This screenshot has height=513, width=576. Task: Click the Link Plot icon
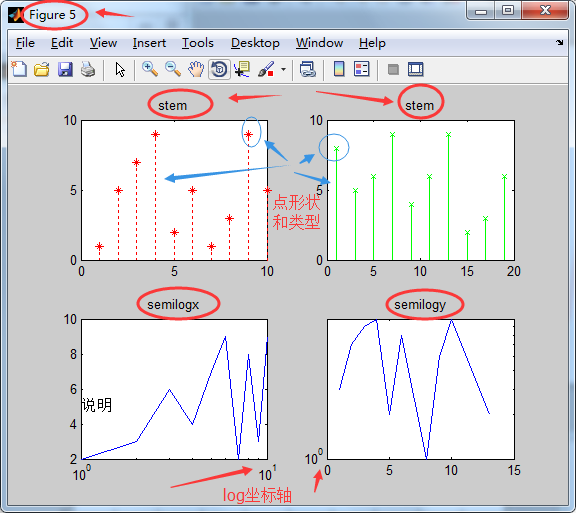(x=307, y=69)
